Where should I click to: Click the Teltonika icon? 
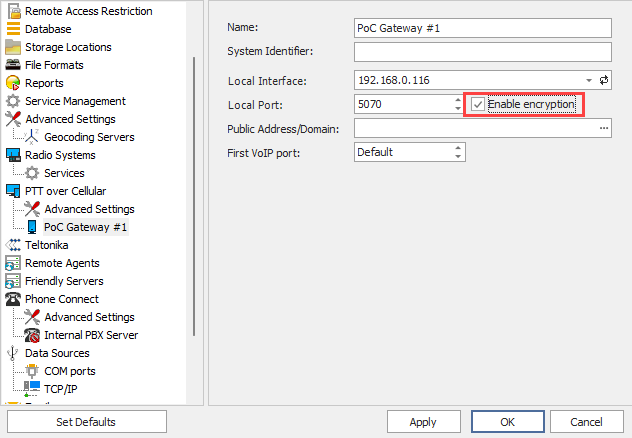pos(13,245)
